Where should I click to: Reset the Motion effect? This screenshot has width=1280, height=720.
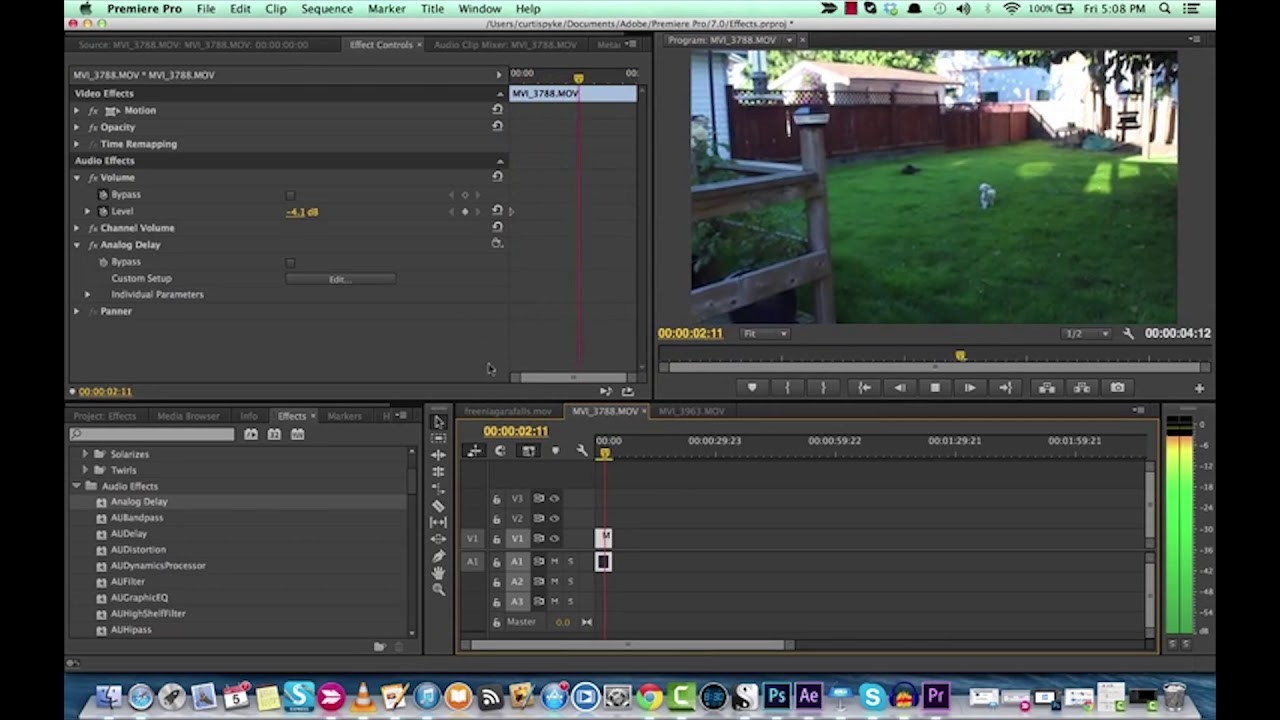[497, 110]
